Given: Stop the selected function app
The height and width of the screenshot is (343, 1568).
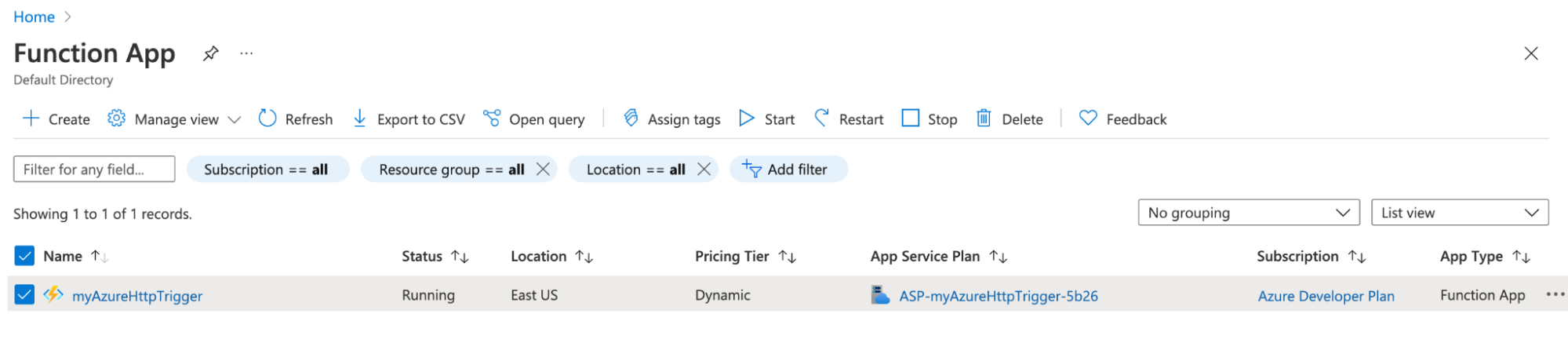Looking at the screenshot, I should tap(930, 119).
